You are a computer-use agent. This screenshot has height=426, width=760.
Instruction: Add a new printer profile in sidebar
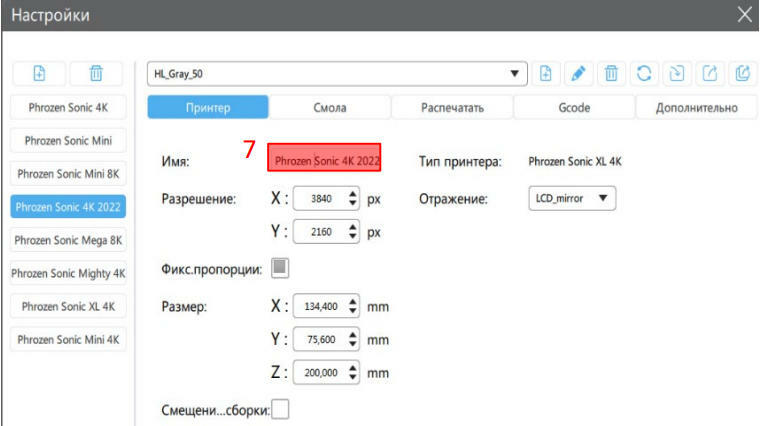pos(39,74)
